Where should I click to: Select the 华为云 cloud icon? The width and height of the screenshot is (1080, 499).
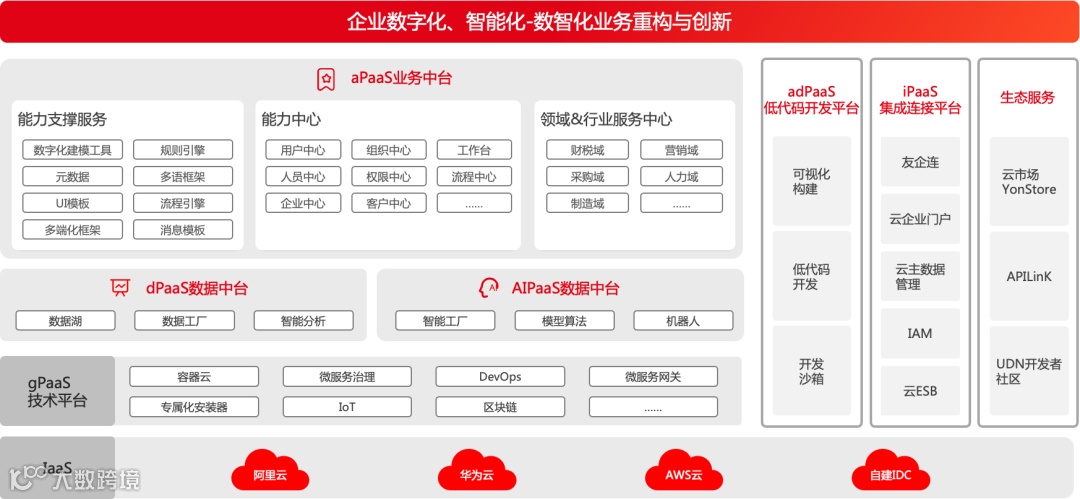477,471
